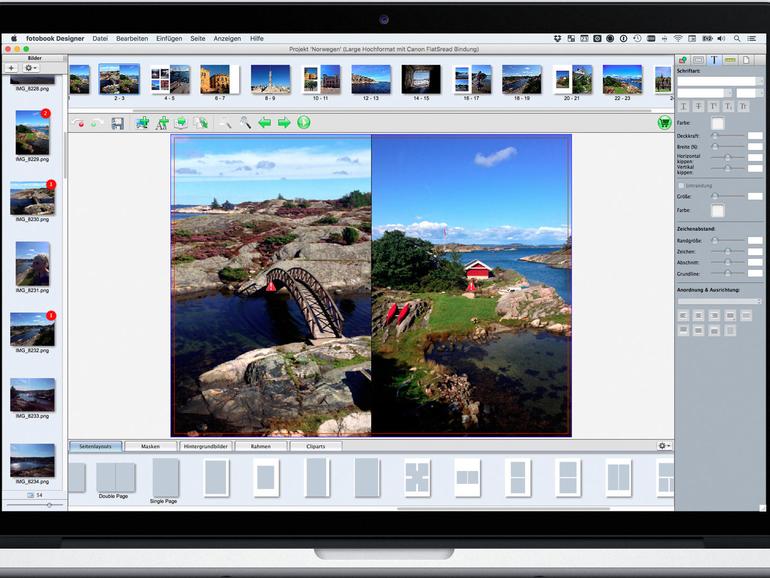Select page spread 14 - 15 thumbnail
770x578 pixels.
tap(421, 80)
